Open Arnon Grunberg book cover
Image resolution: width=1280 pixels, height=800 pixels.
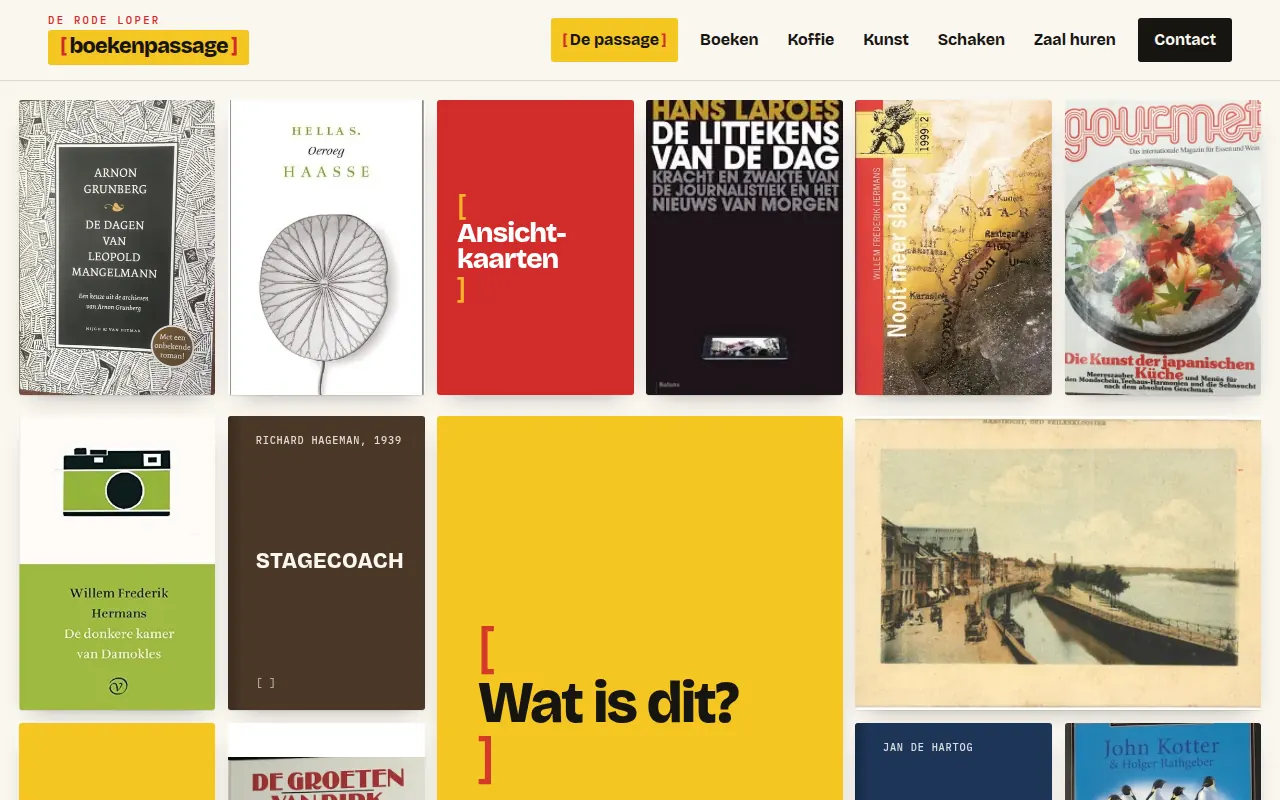coord(117,247)
